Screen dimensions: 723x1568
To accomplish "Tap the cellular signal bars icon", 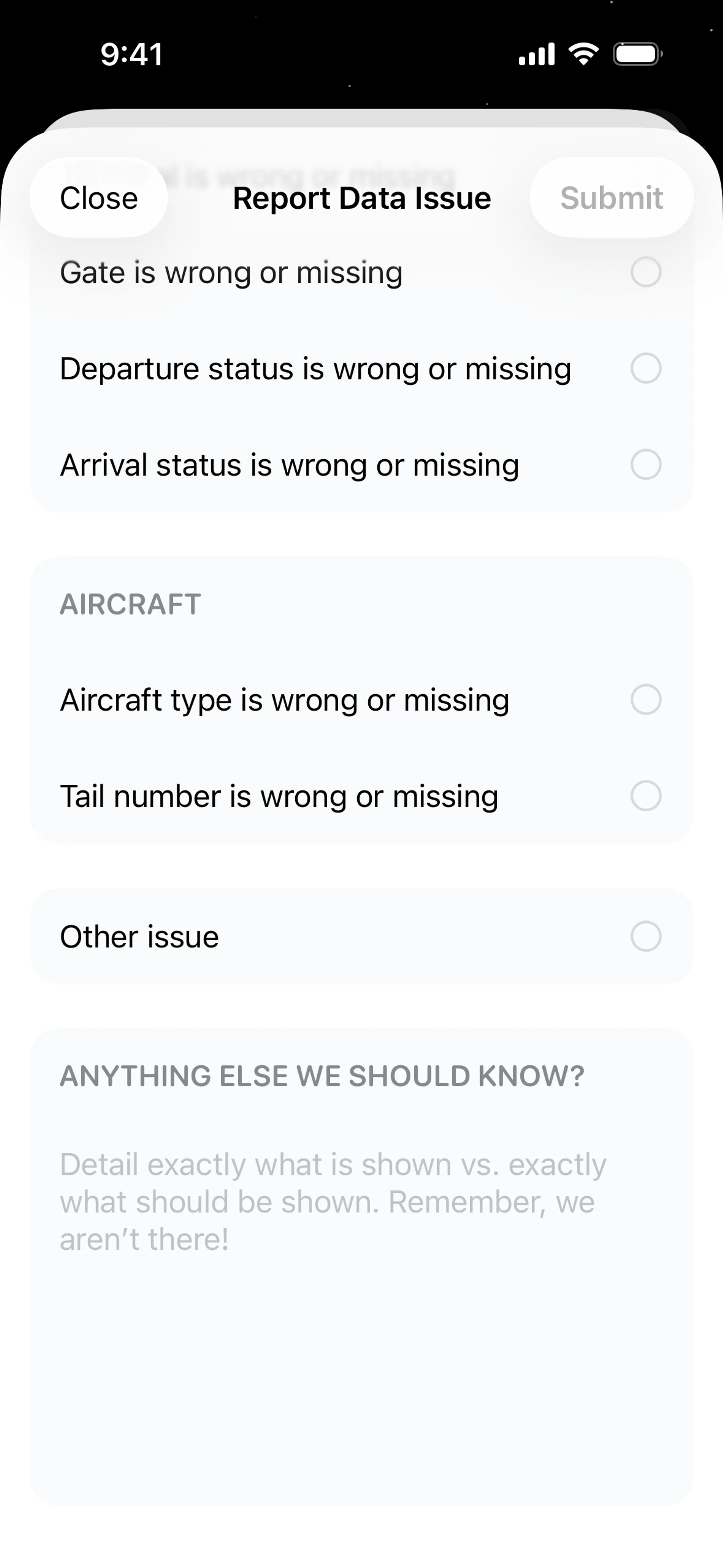I will pyautogui.click(x=536, y=54).
